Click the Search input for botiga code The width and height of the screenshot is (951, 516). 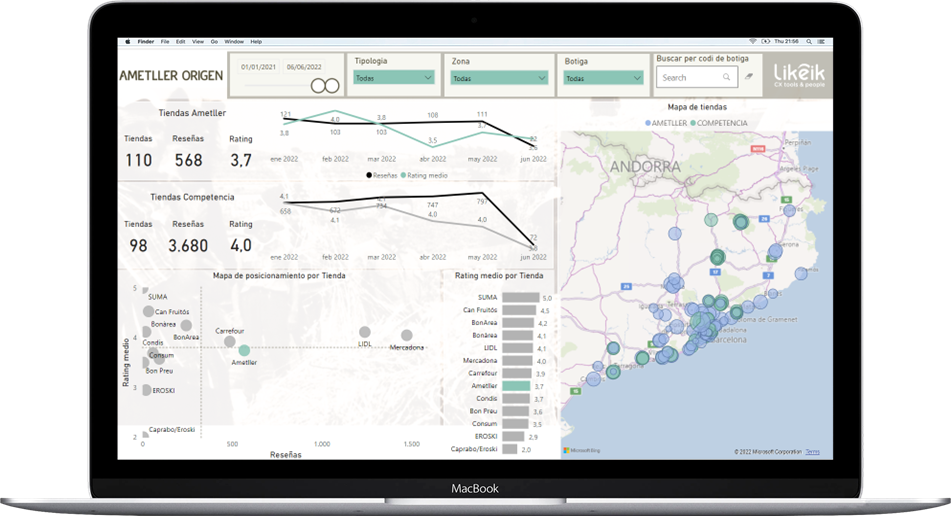(696, 77)
